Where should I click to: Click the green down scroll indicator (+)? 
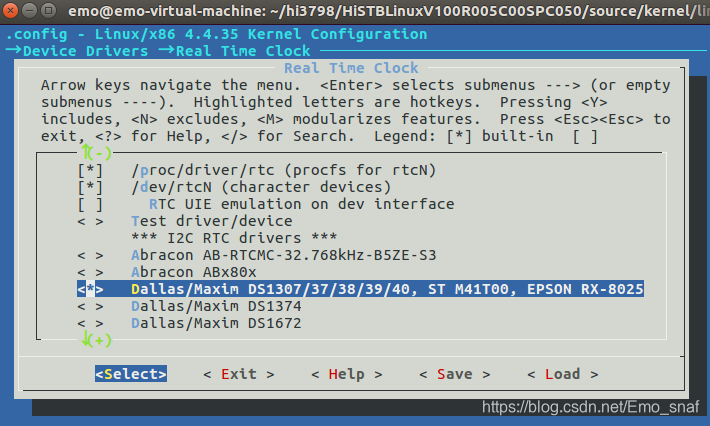click(x=96, y=340)
